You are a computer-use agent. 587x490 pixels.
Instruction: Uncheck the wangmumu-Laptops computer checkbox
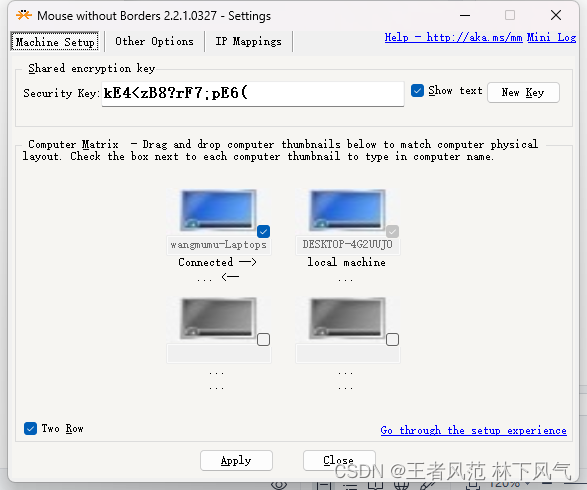pyautogui.click(x=264, y=231)
